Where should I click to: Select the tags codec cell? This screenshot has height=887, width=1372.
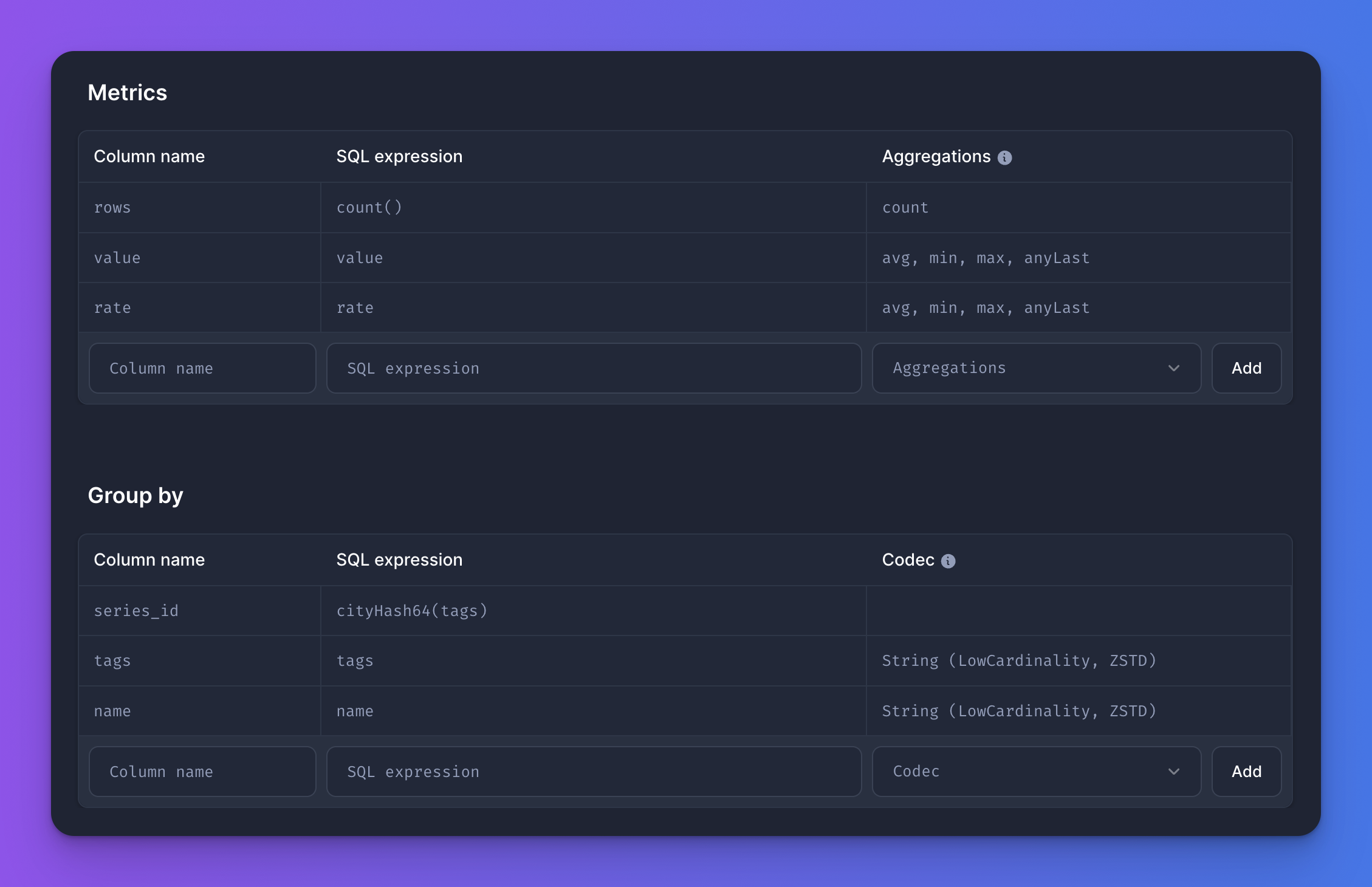pos(1020,660)
